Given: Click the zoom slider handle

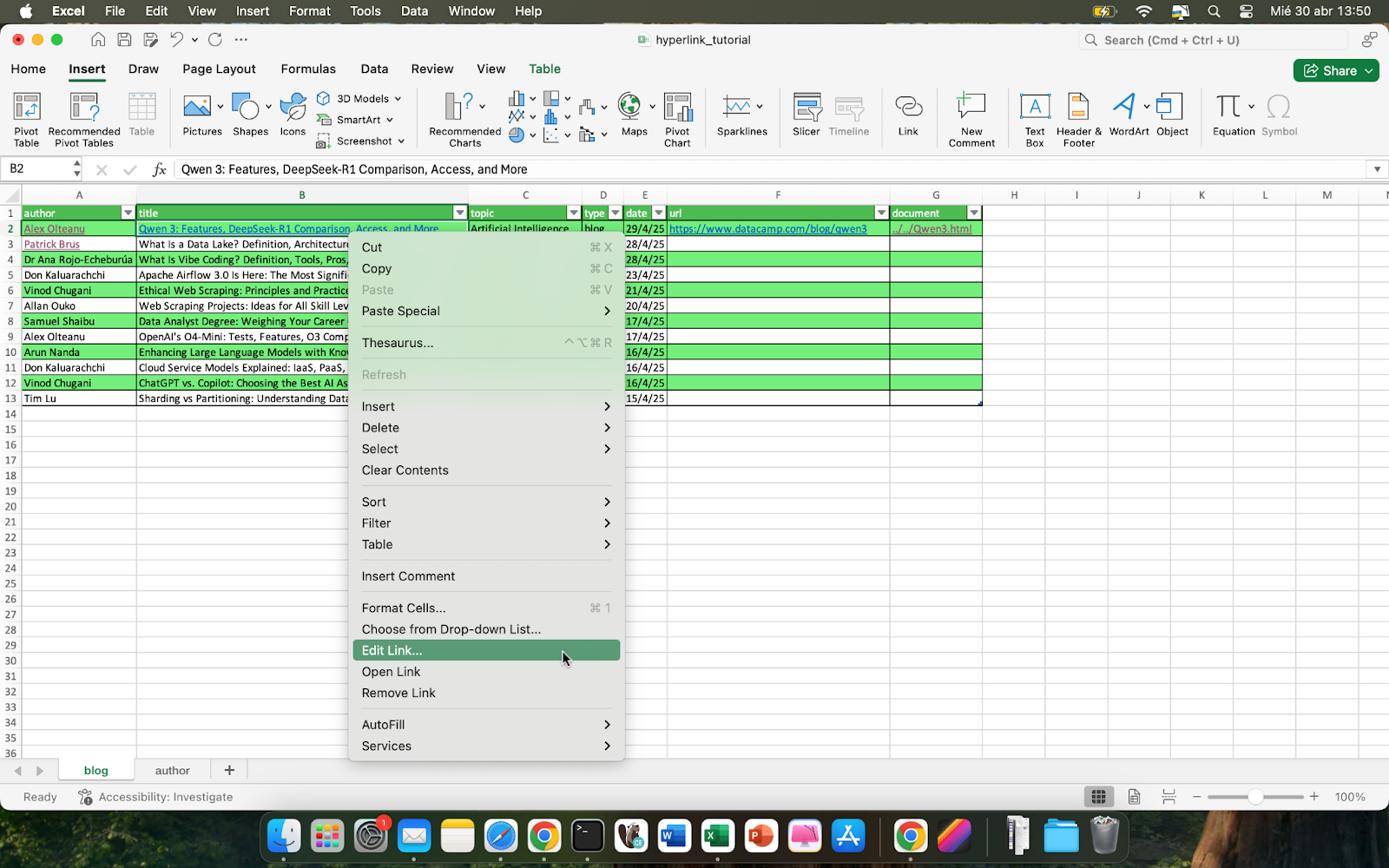Looking at the screenshot, I should pyautogui.click(x=1255, y=797).
